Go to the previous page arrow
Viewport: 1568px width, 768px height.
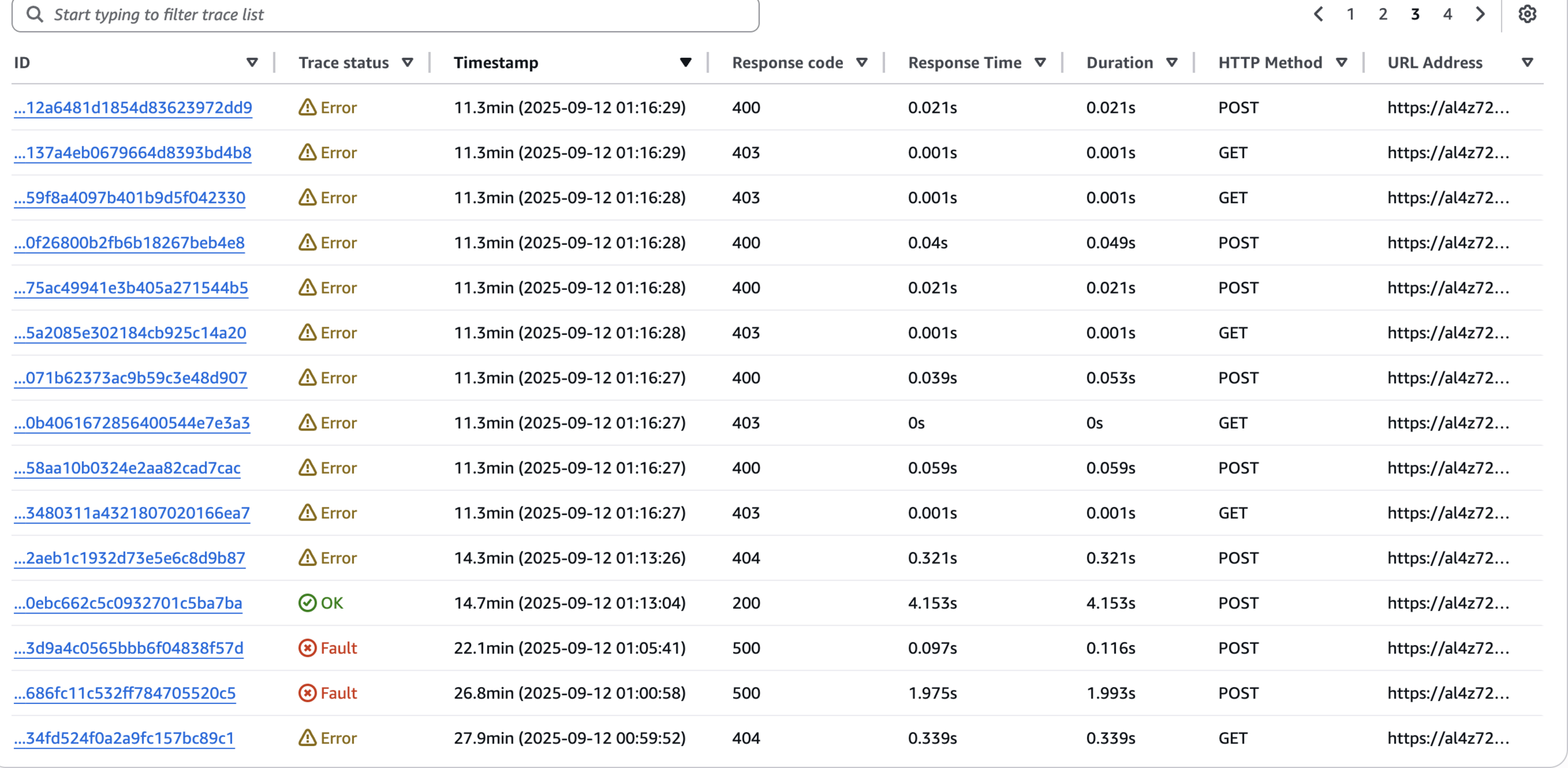(1318, 14)
